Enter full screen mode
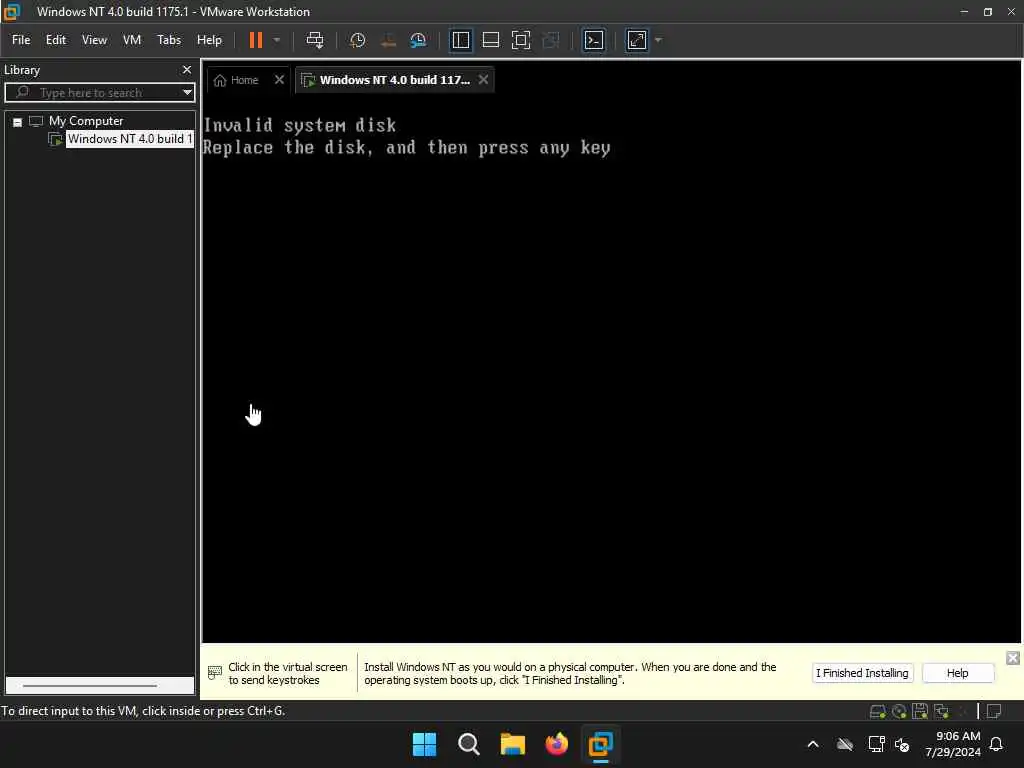Screen dimensions: 1024x768 point(520,40)
